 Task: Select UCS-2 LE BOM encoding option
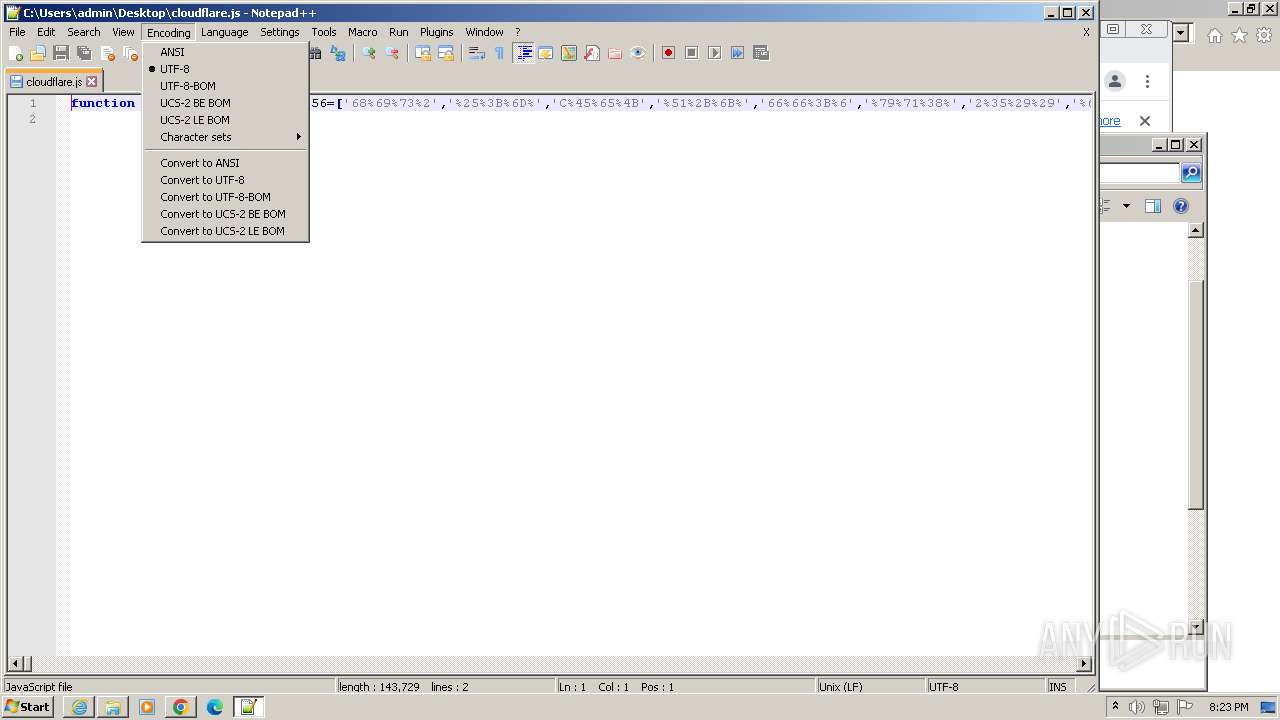coord(225,120)
